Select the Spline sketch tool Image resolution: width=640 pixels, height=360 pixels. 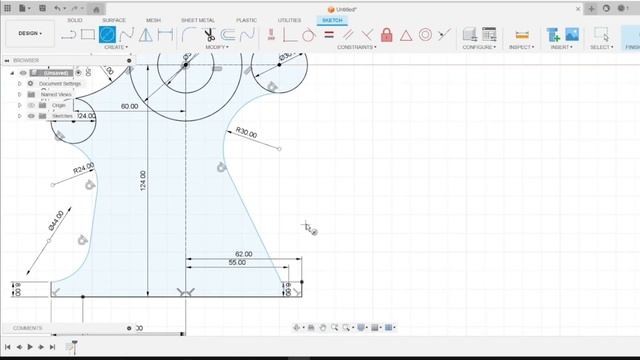(127, 35)
